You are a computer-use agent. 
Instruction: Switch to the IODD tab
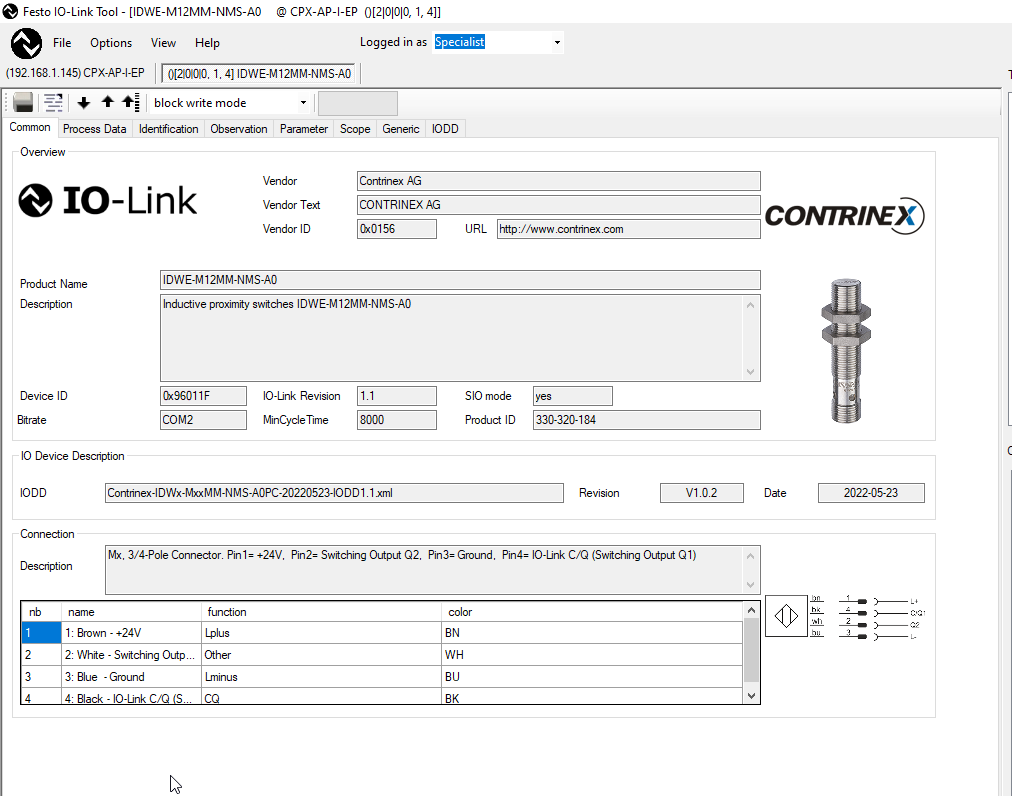445,128
